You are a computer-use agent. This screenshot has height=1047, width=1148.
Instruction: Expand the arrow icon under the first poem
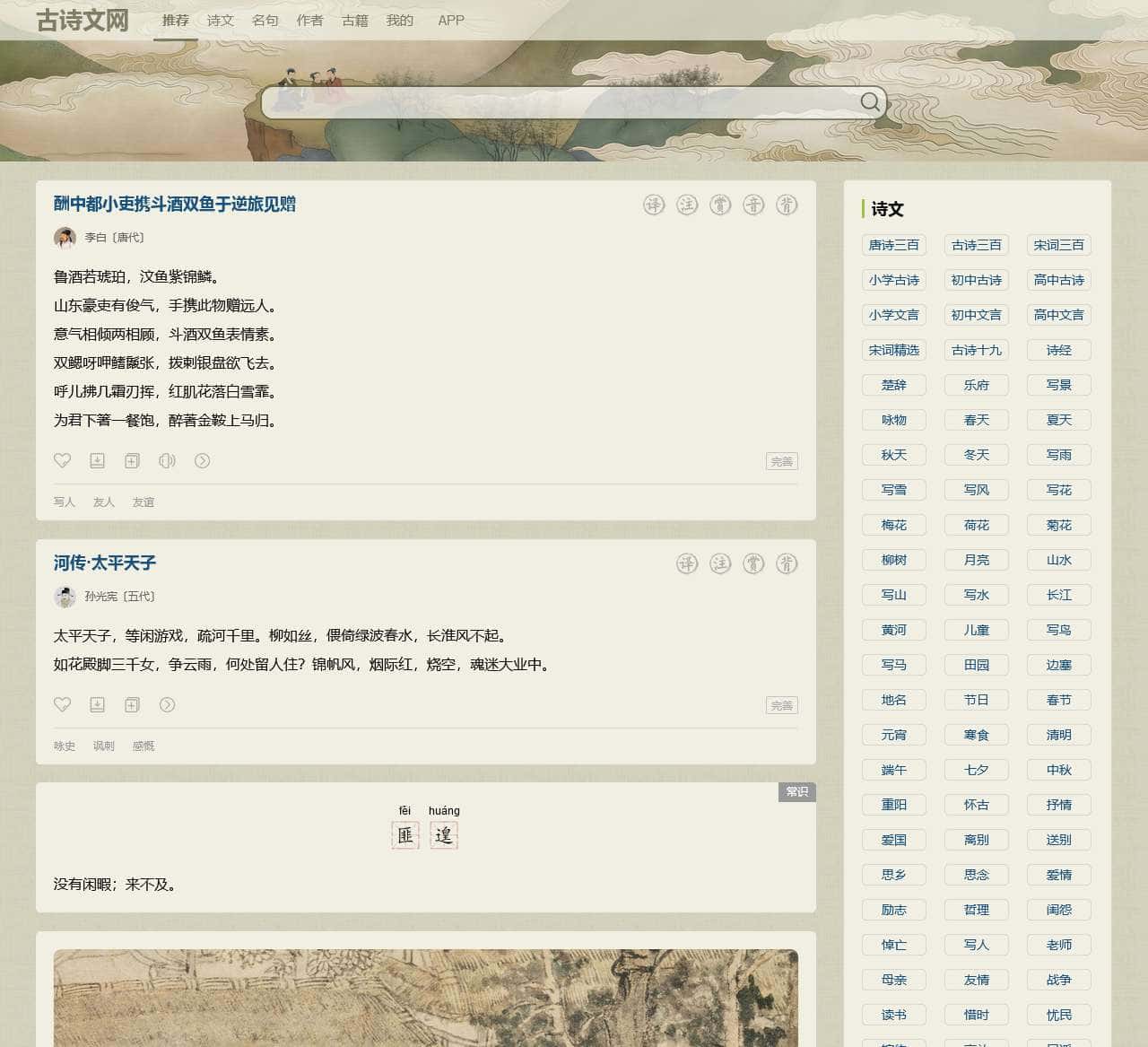[203, 460]
